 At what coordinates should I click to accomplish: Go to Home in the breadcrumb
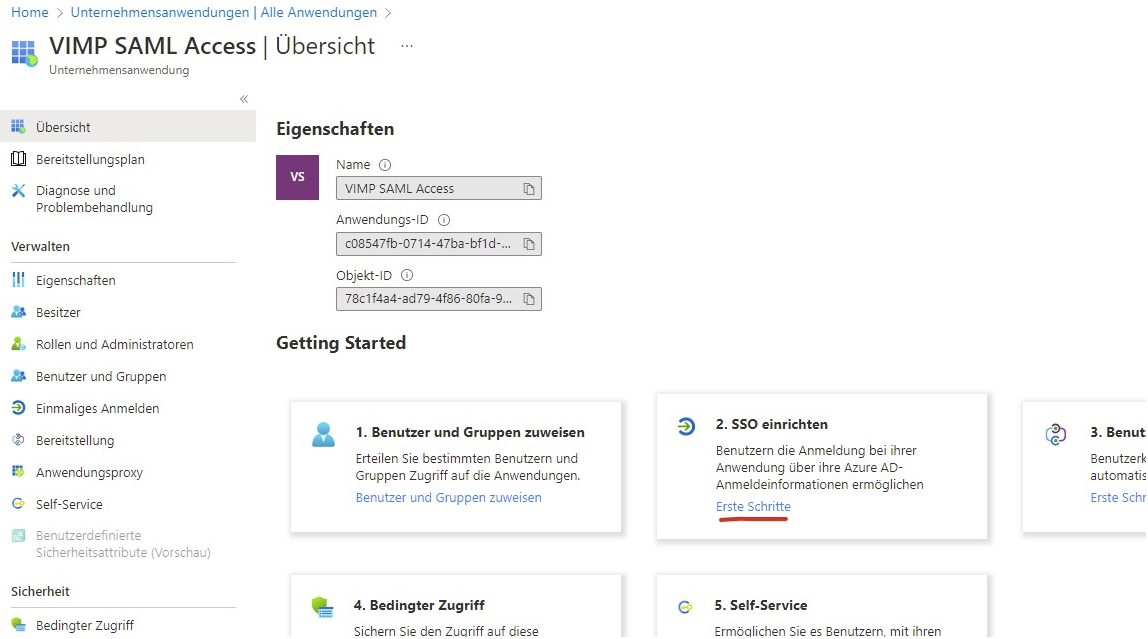tap(30, 12)
